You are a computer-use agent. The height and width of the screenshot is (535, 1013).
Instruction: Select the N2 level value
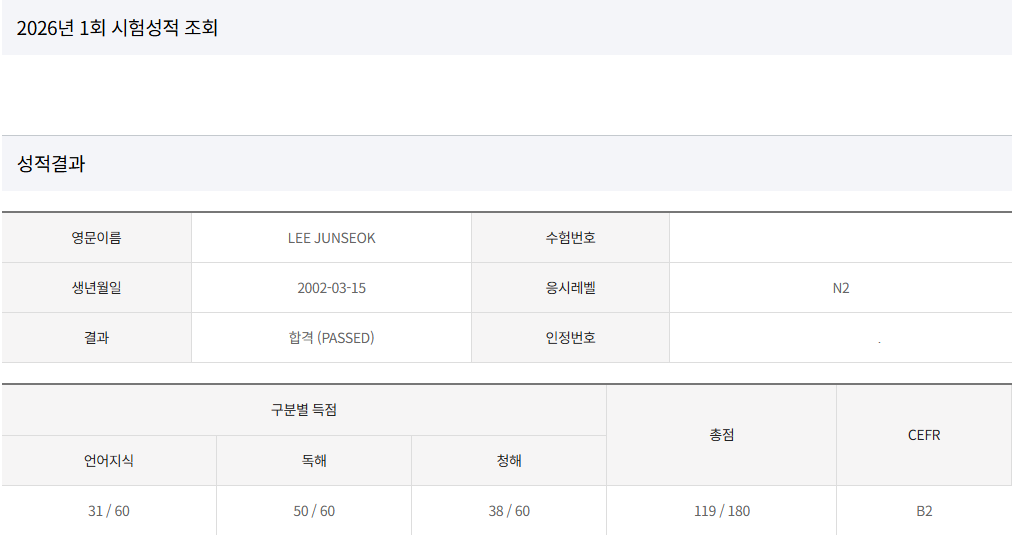coord(841,288)
